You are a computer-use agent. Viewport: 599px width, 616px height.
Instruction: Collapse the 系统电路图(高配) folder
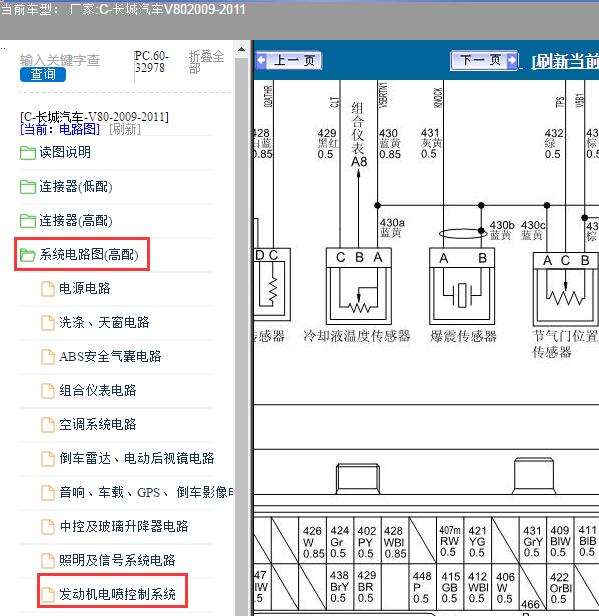[89, 255]
